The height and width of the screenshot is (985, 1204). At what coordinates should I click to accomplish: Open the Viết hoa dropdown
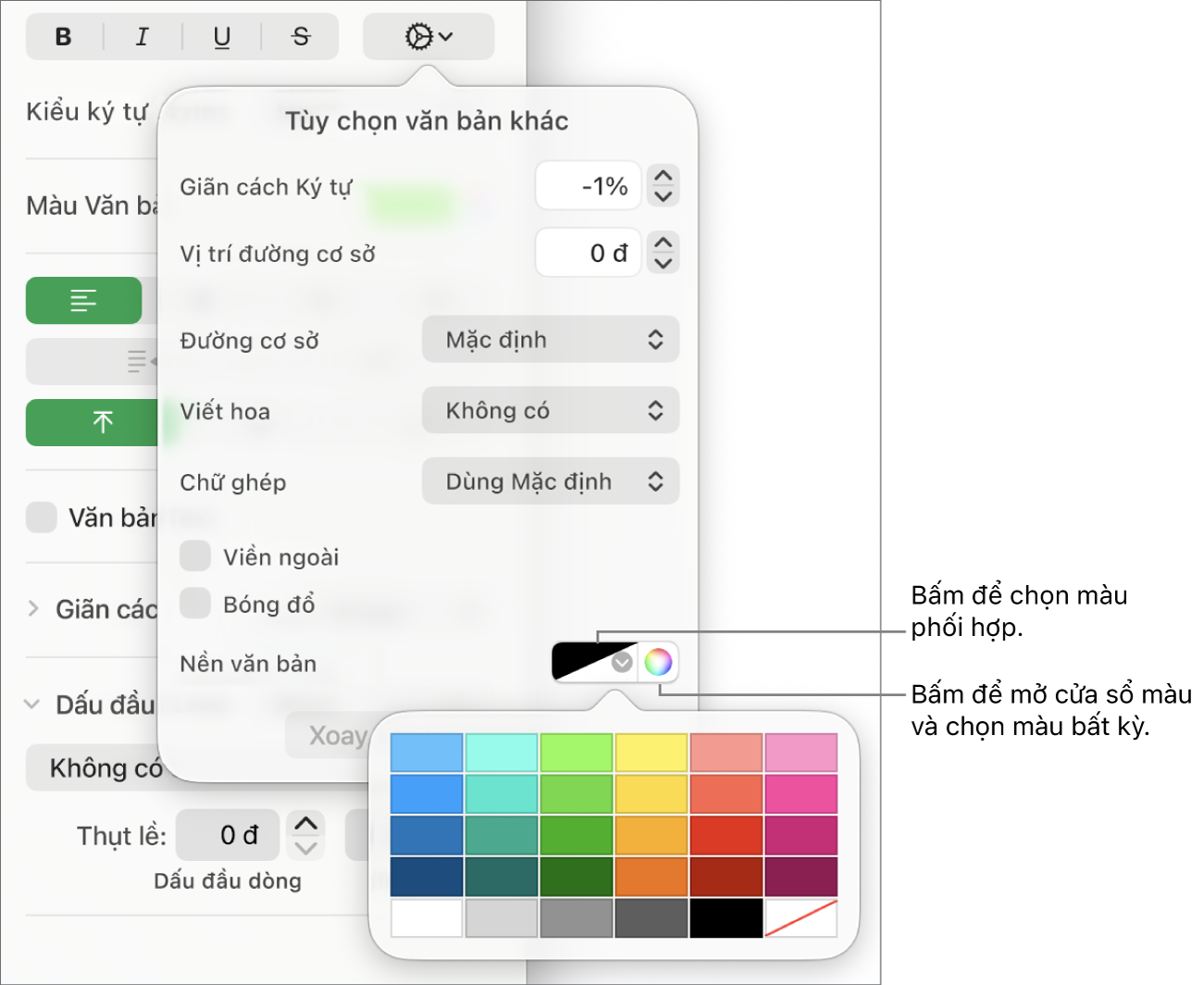coord(551,410)
